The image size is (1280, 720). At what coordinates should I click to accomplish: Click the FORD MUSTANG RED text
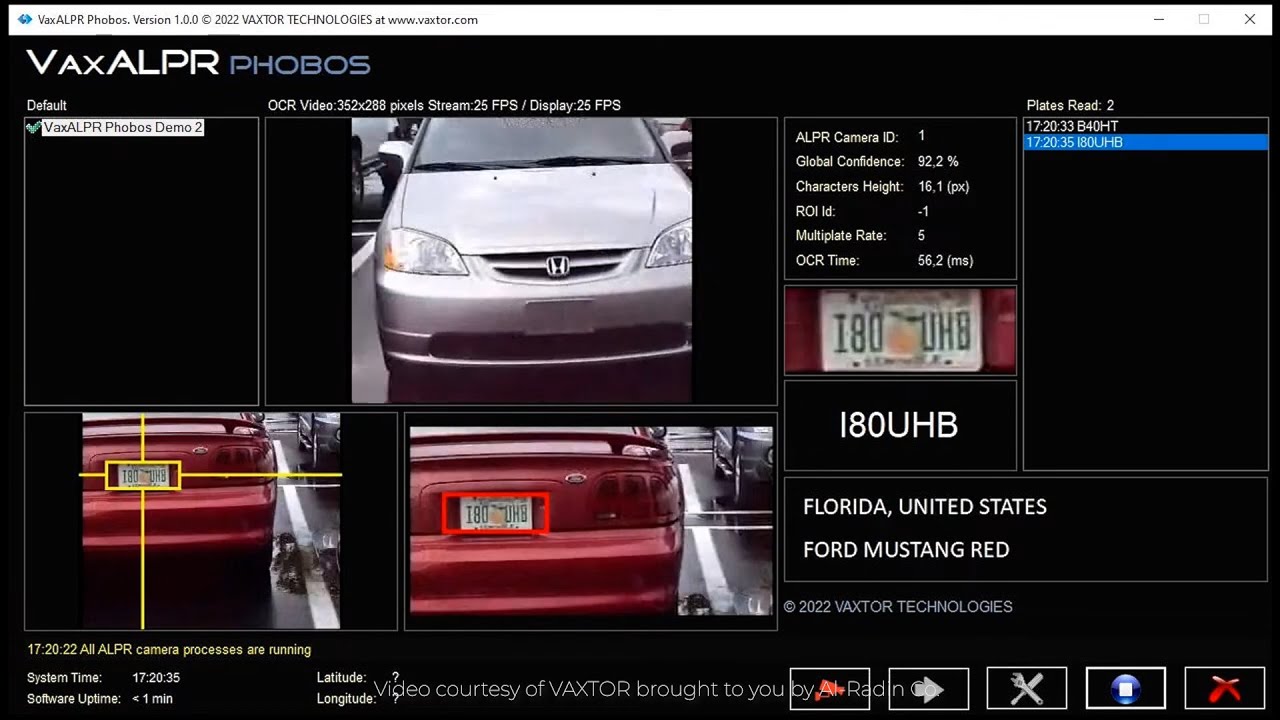click(906, 550)
